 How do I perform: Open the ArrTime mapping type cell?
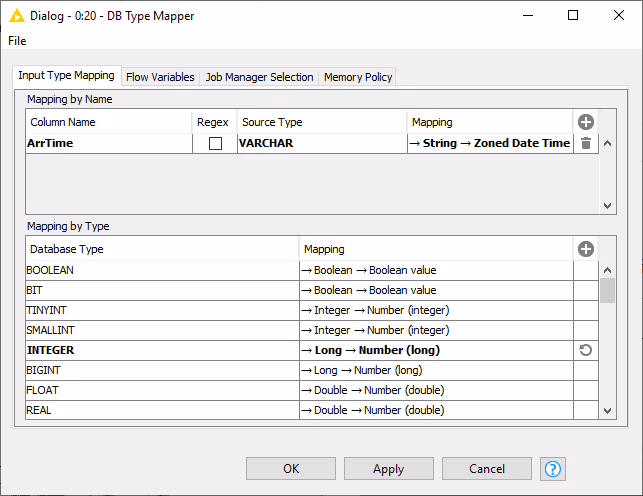[x=490, y=143]
